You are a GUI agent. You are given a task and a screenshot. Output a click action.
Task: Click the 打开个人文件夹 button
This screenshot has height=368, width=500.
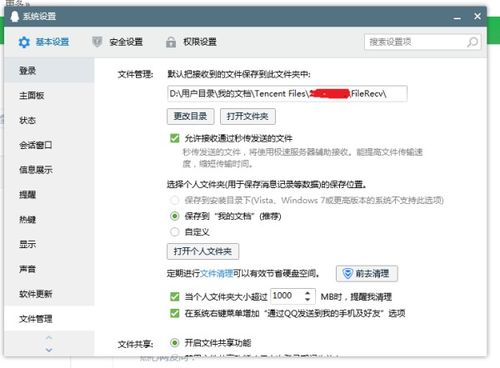coord(203,251)
